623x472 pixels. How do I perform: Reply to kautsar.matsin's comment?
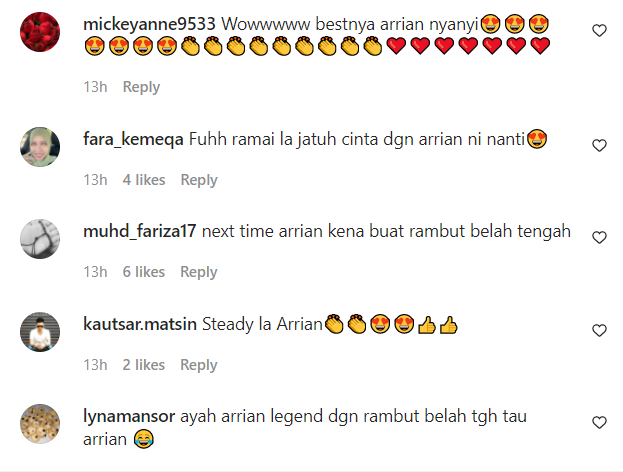tap(199, 365)
